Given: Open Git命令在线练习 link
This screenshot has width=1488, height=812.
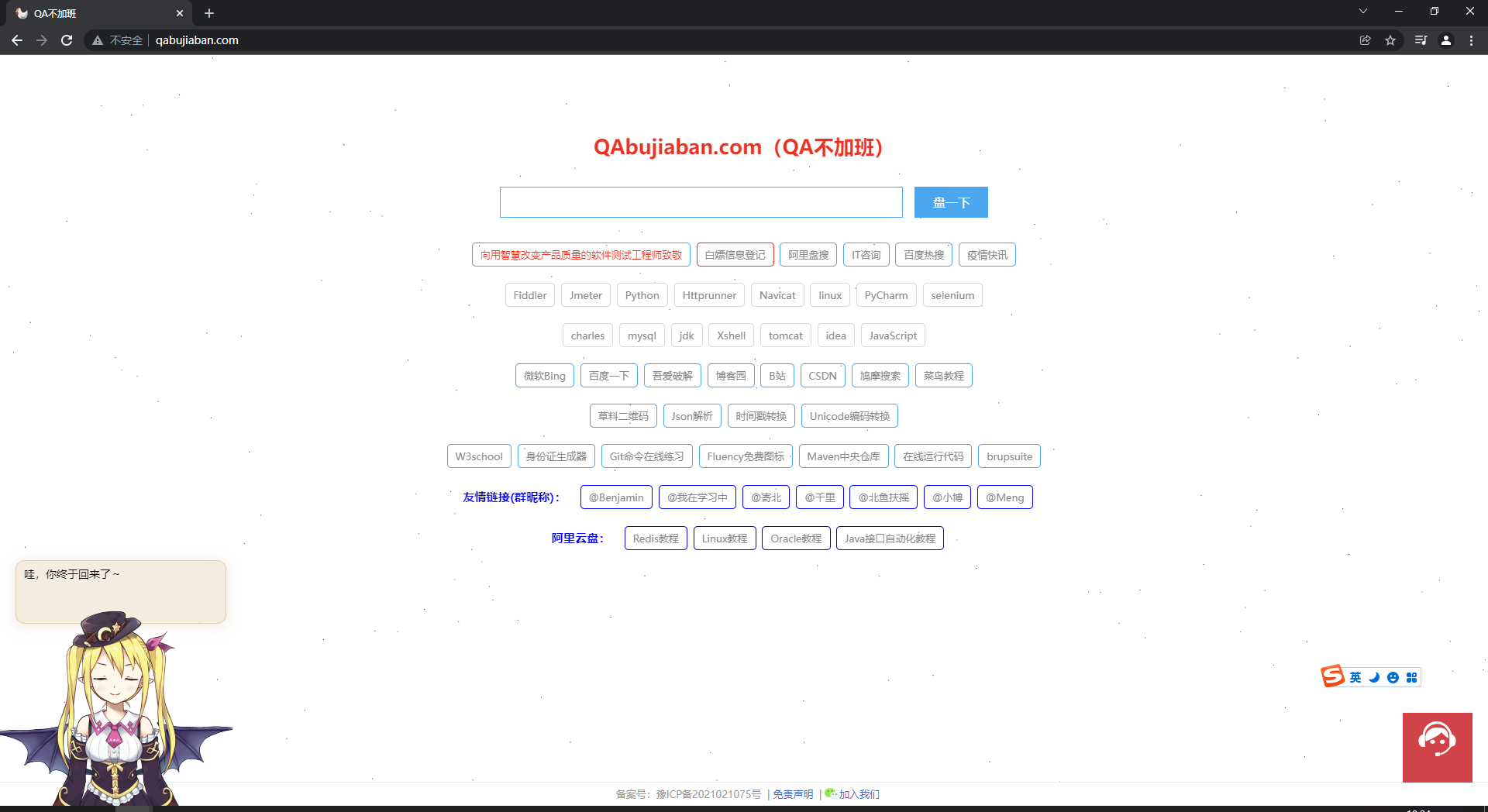Looking at the screenshot, I should pyautogui.click(x=646, y=456).
